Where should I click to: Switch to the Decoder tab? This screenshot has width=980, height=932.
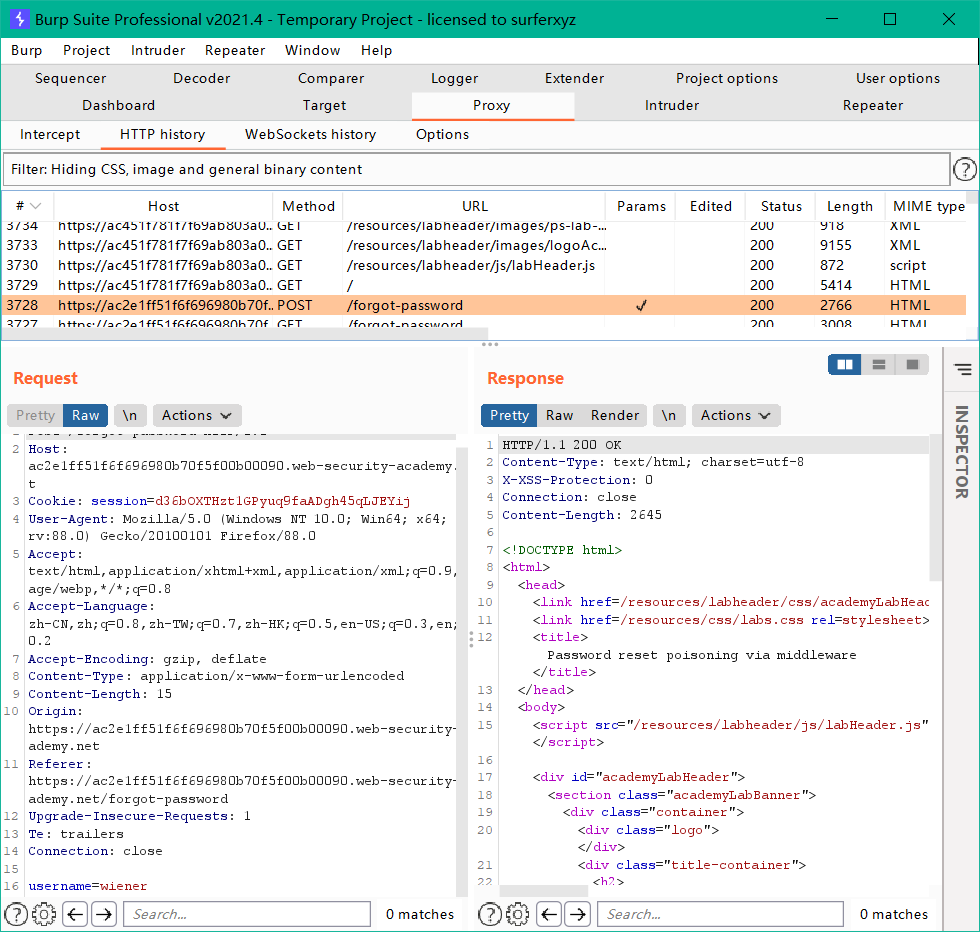tap(201, 78)
